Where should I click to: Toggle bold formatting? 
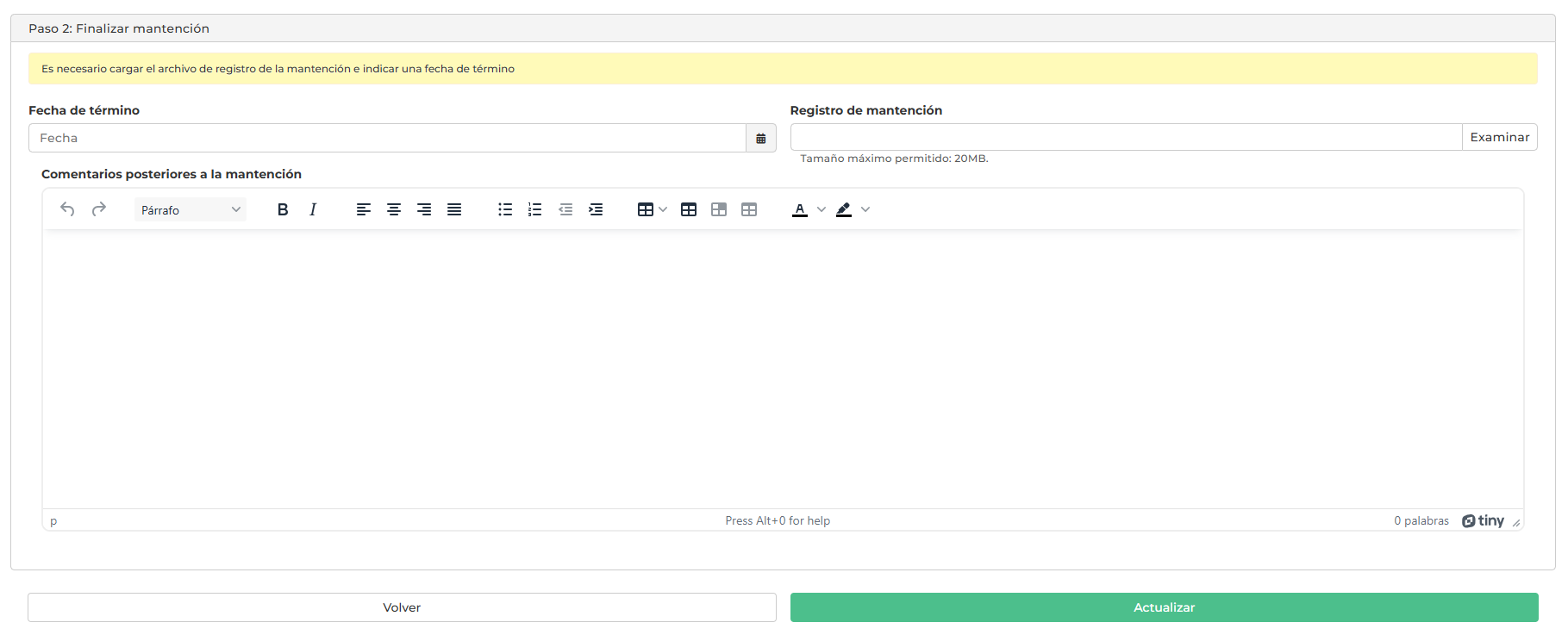click(282, 209)
